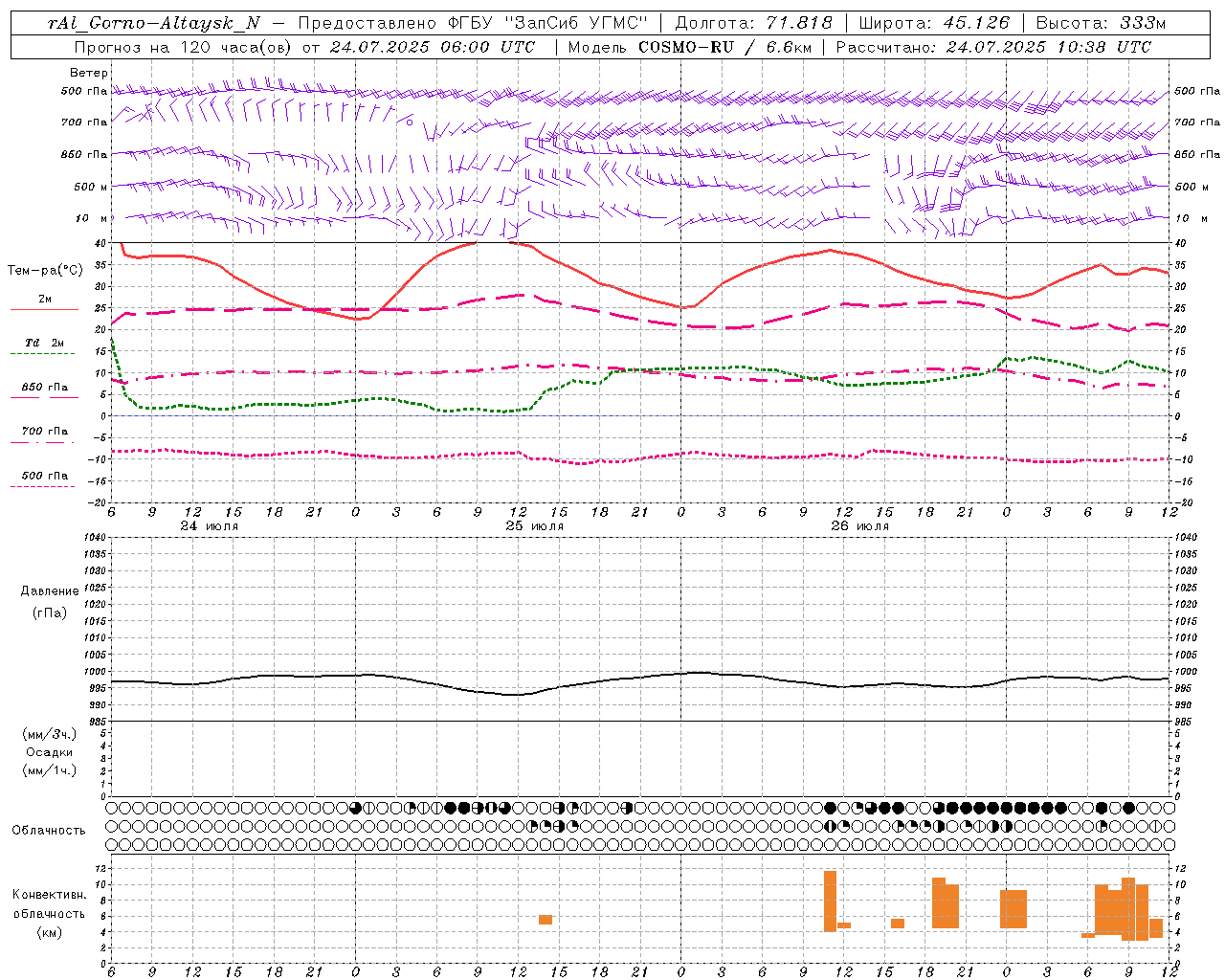Viewport: 1225px width, 980px height.
Task: Click the Td 2м dew point legend label
Action: click(x=44, y=343)
